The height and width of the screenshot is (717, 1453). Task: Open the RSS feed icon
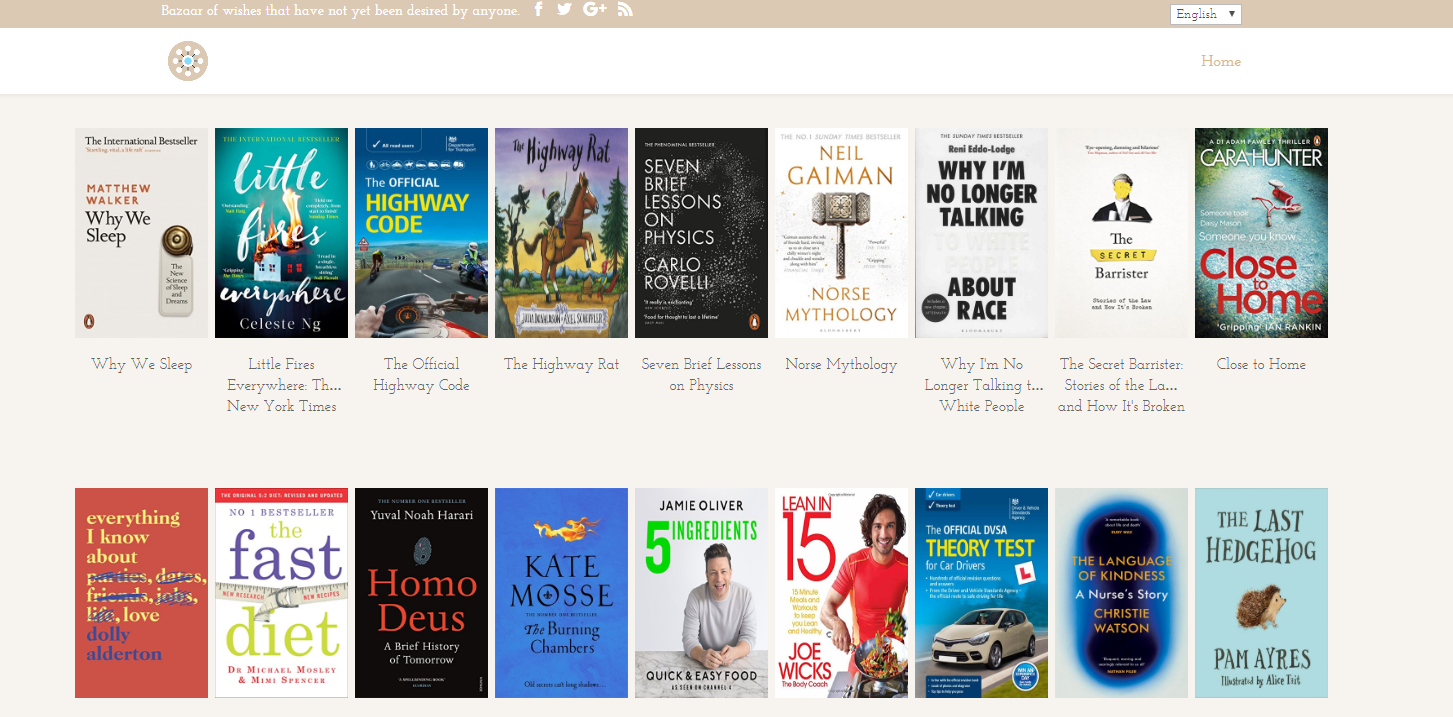tap(625, 9)
